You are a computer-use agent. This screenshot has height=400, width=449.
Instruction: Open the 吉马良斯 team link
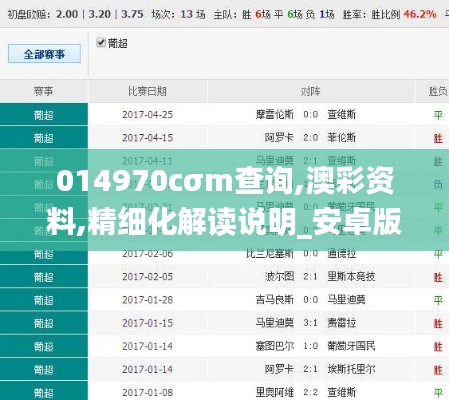275,300
